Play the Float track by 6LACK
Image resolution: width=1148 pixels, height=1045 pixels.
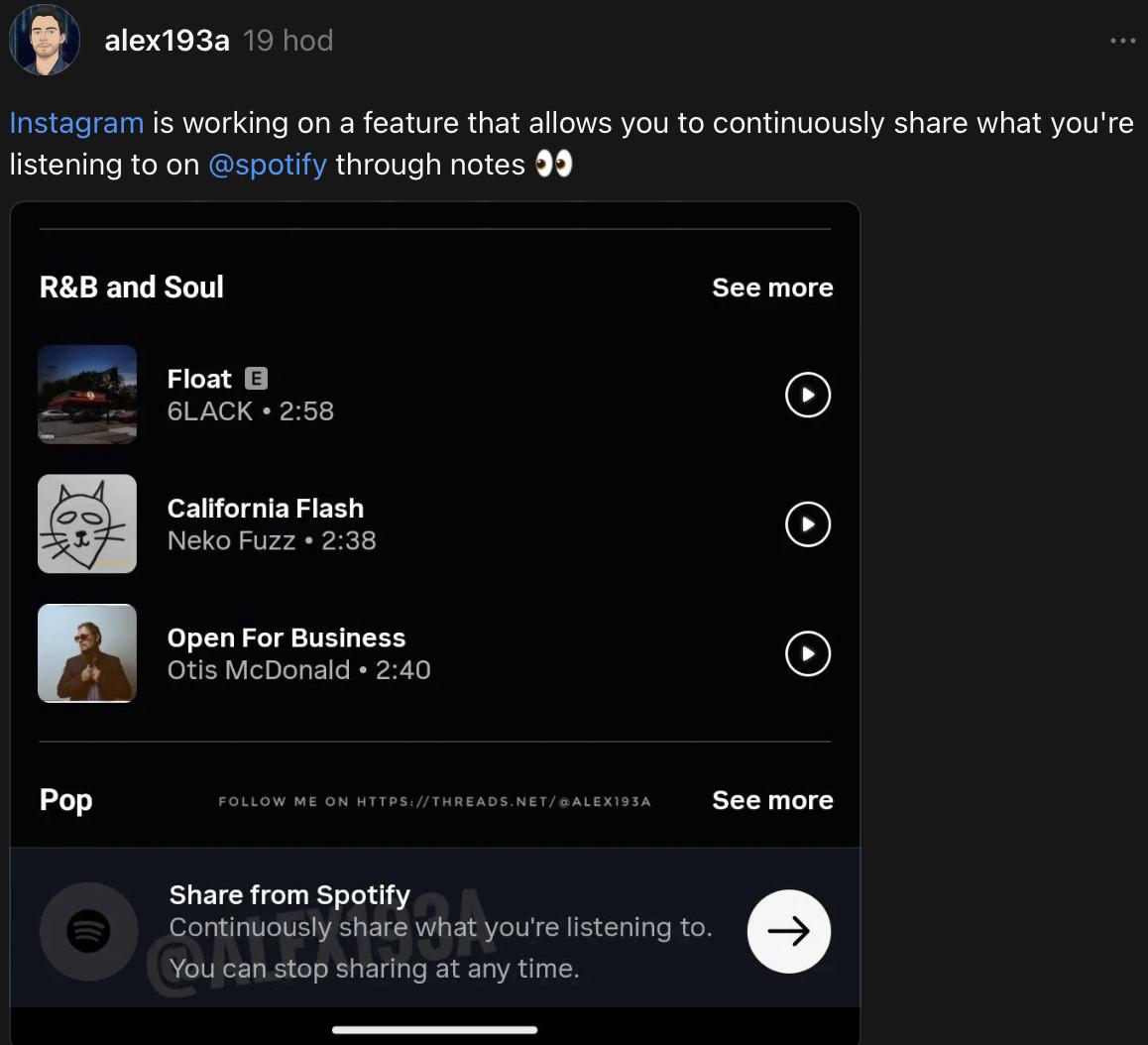point(808,395)
